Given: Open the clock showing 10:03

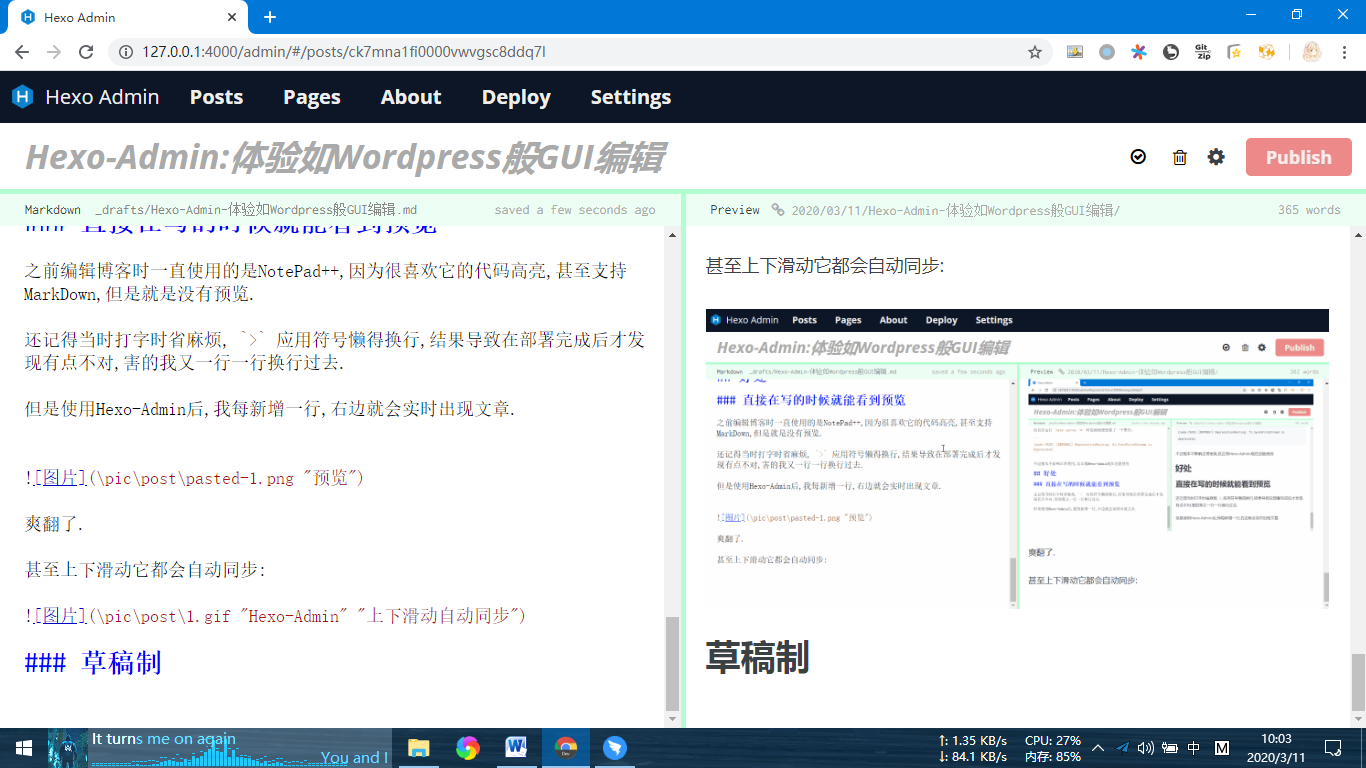Looking at the screenshot, I should point(1276,748).
